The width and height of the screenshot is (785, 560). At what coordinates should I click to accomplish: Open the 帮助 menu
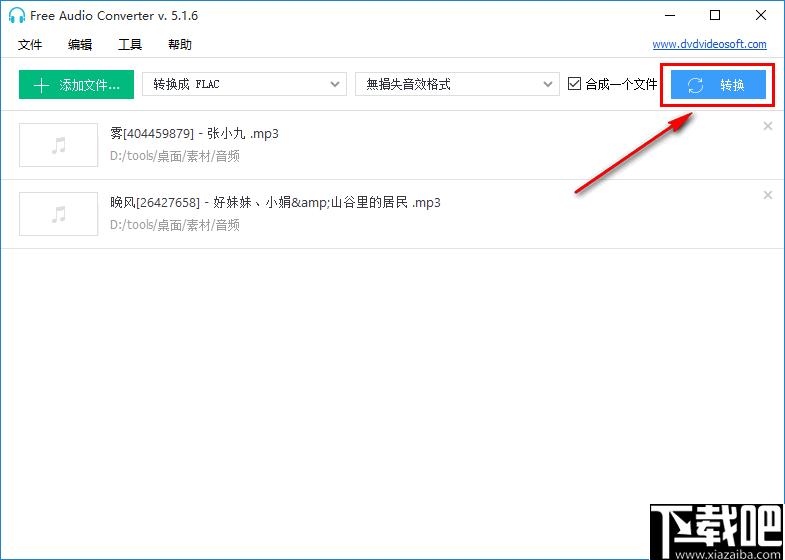pos(180,45)
